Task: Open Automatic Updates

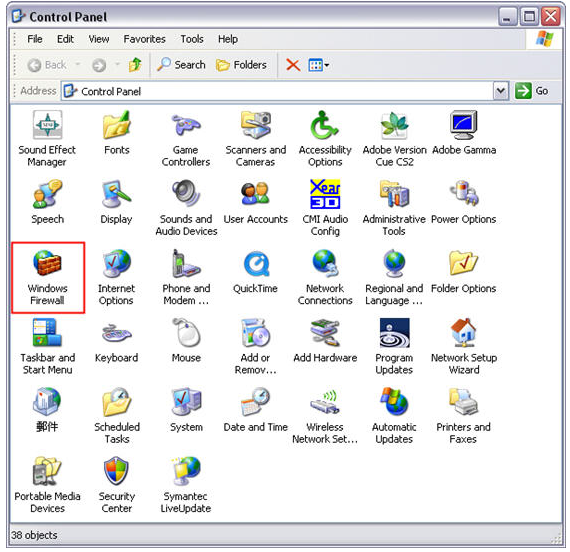Action: pos(394,416)
